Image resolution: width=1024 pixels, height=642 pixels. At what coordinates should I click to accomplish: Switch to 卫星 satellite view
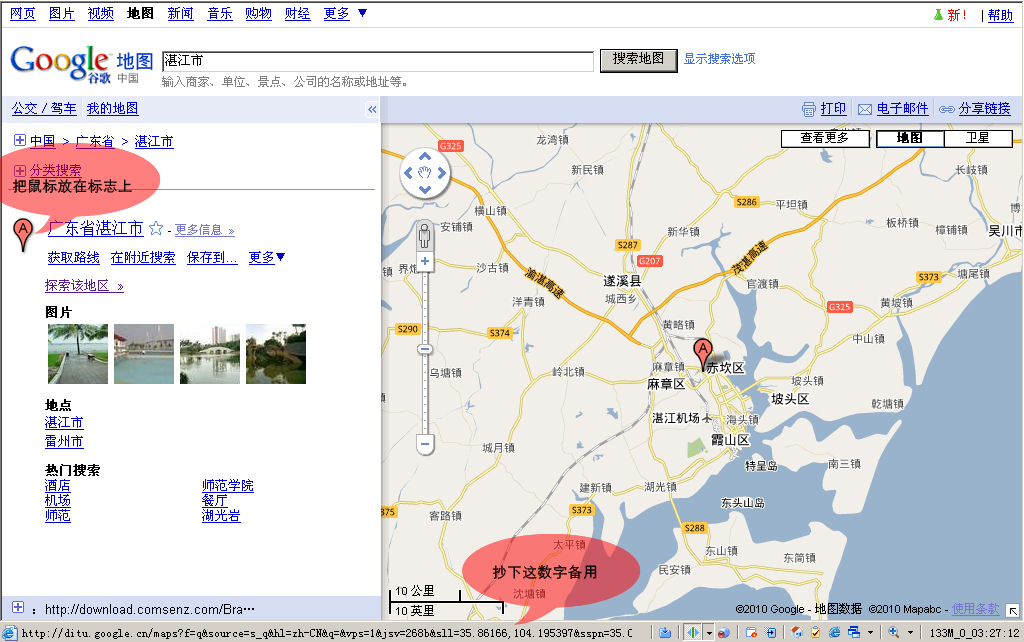(978, 138)
